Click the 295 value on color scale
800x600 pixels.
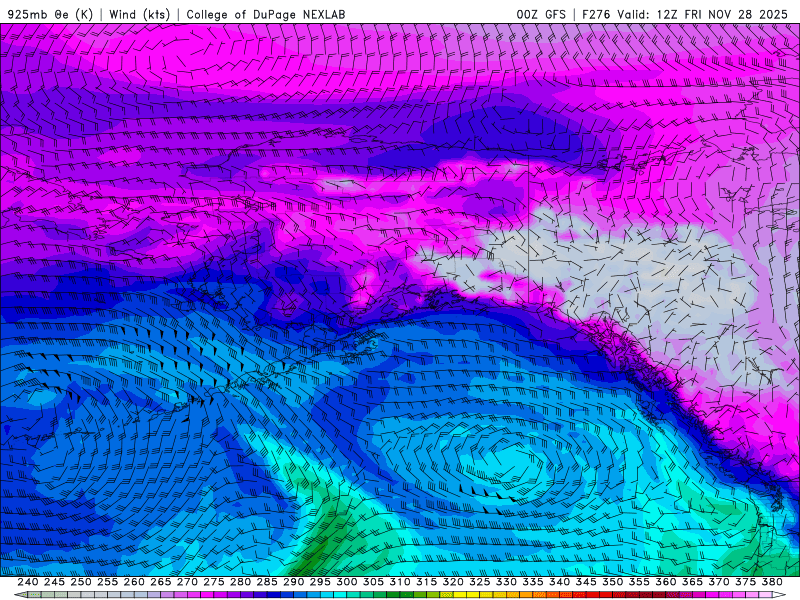[320, 582]
